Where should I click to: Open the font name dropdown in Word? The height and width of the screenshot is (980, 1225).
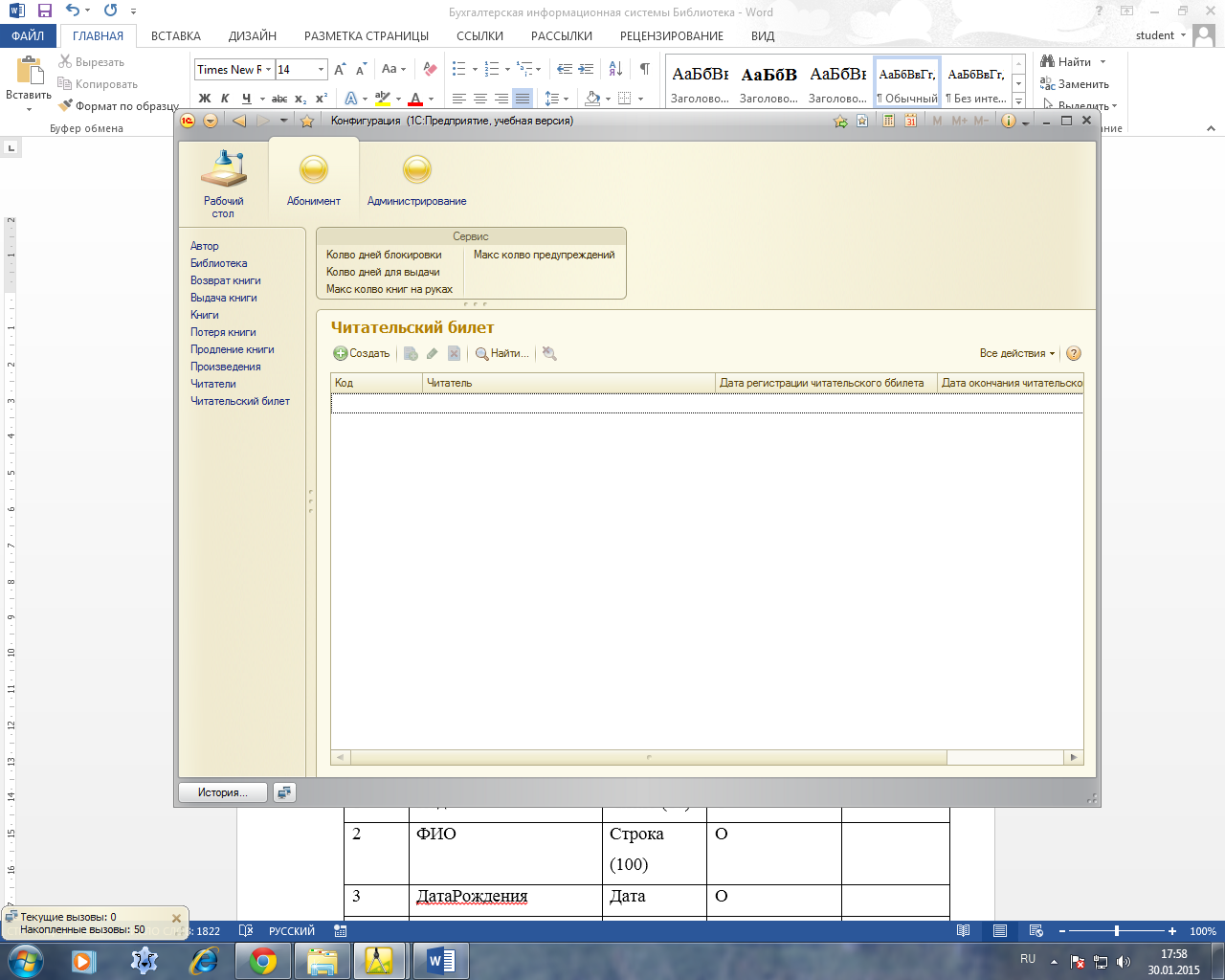pos(268,70)
